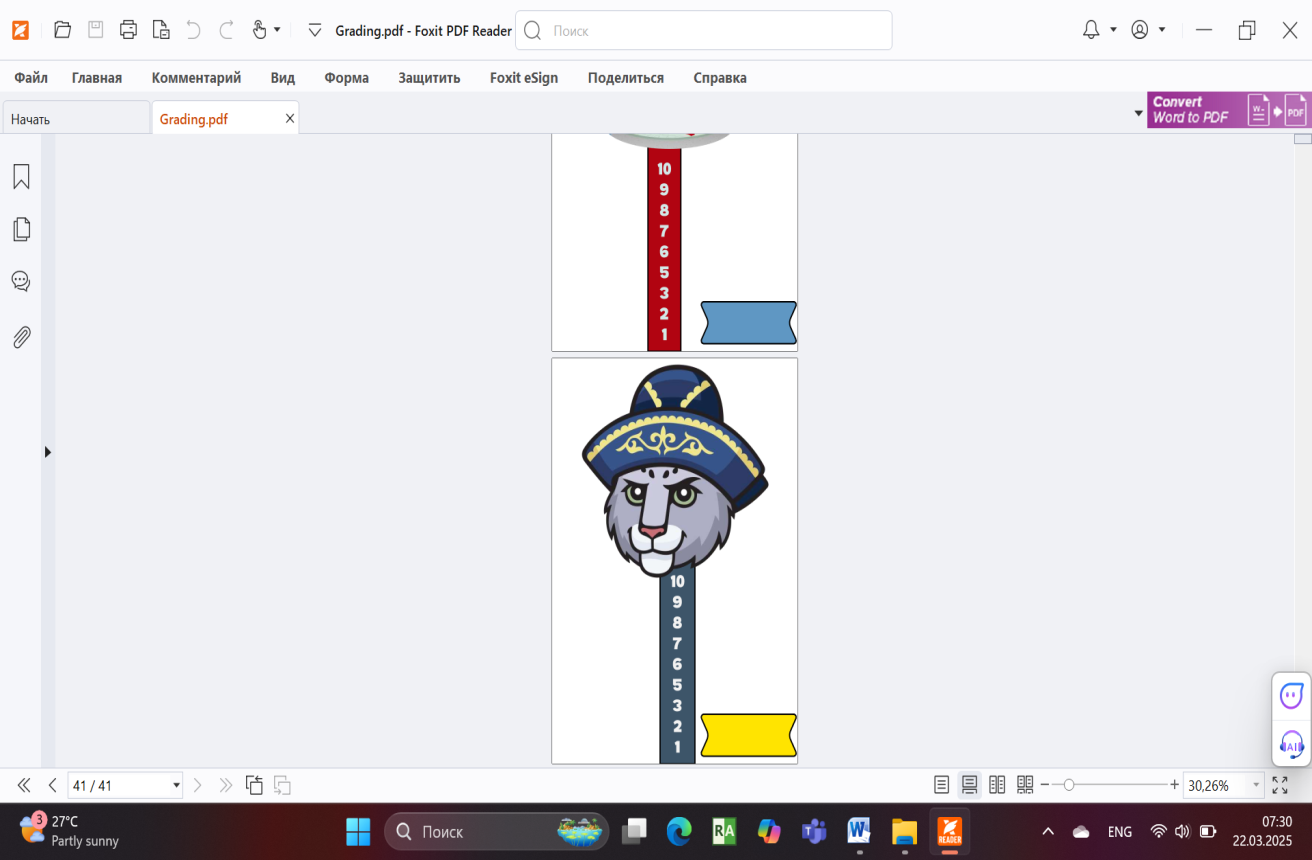1312x860 pixels.
Task: Expand the left navigation panel arrow
Action: (47, 452)
